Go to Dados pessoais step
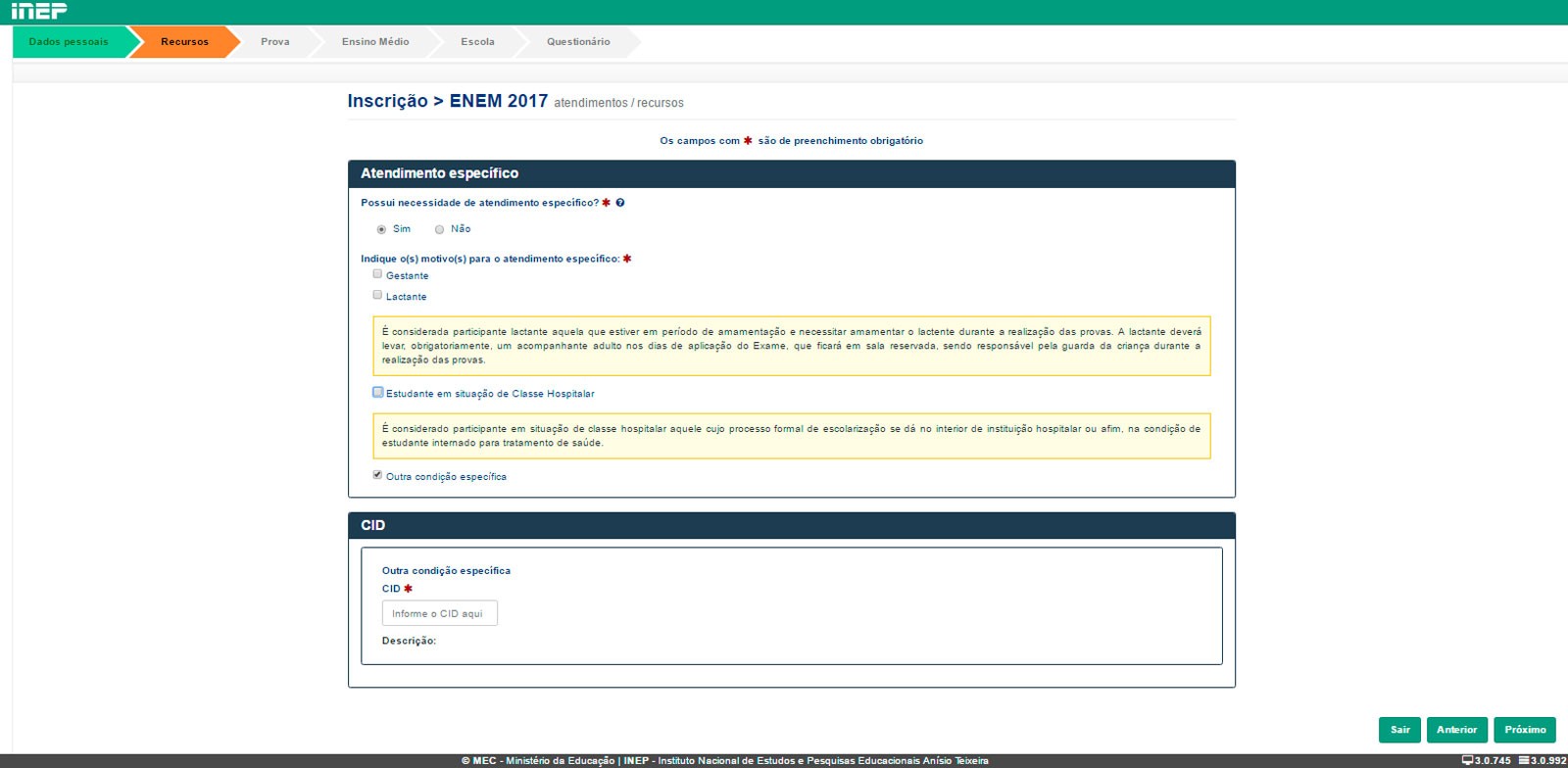1568x768 pixels. 69,42
